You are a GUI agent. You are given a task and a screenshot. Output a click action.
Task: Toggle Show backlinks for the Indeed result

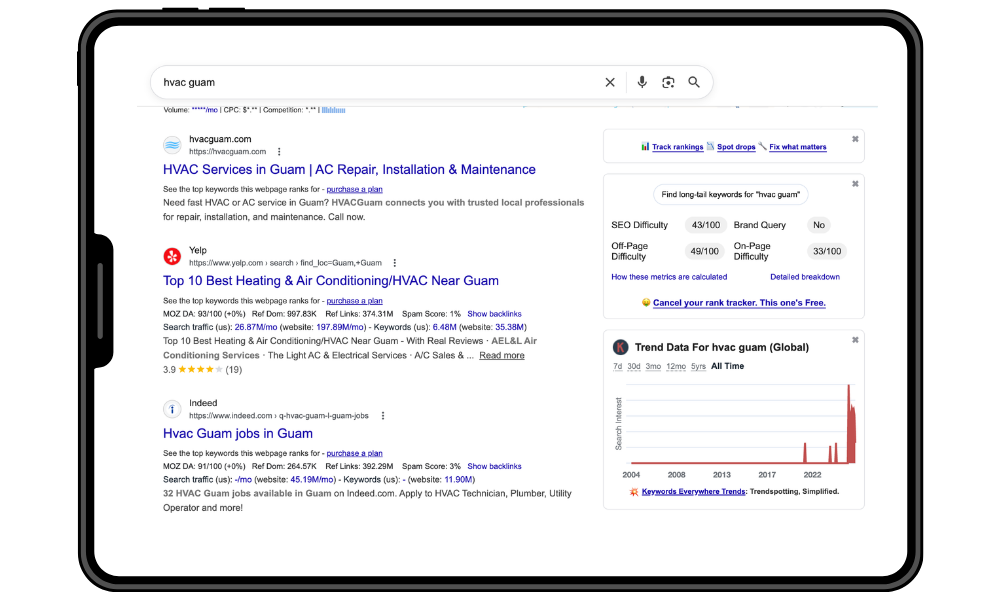pyautogui.click(x=494, y=465)
